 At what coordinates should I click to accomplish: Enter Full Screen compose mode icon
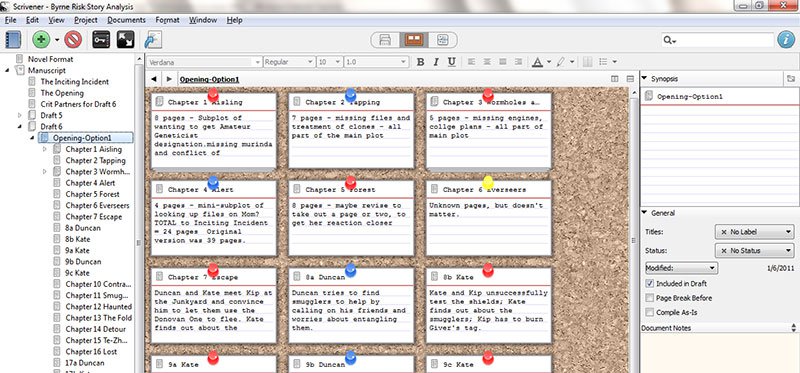126,39
